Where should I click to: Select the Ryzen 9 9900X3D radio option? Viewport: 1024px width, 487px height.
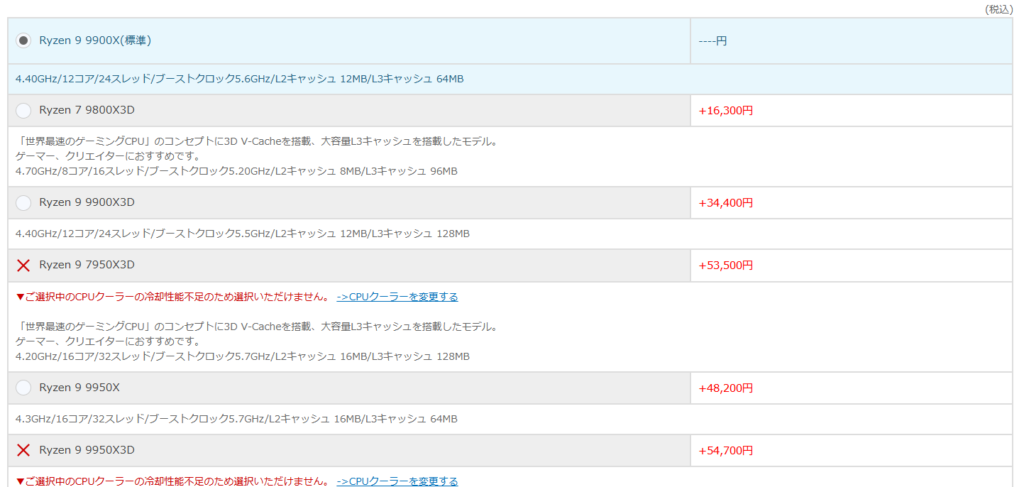click(24, 203)
